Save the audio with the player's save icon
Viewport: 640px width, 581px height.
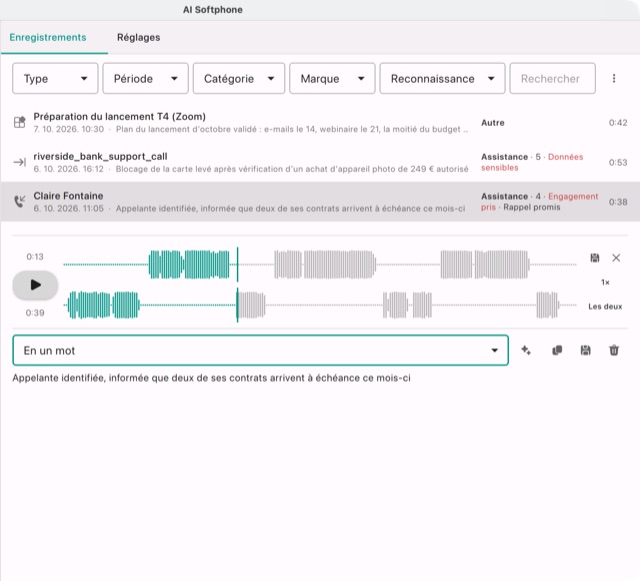[x=595, y=258]
